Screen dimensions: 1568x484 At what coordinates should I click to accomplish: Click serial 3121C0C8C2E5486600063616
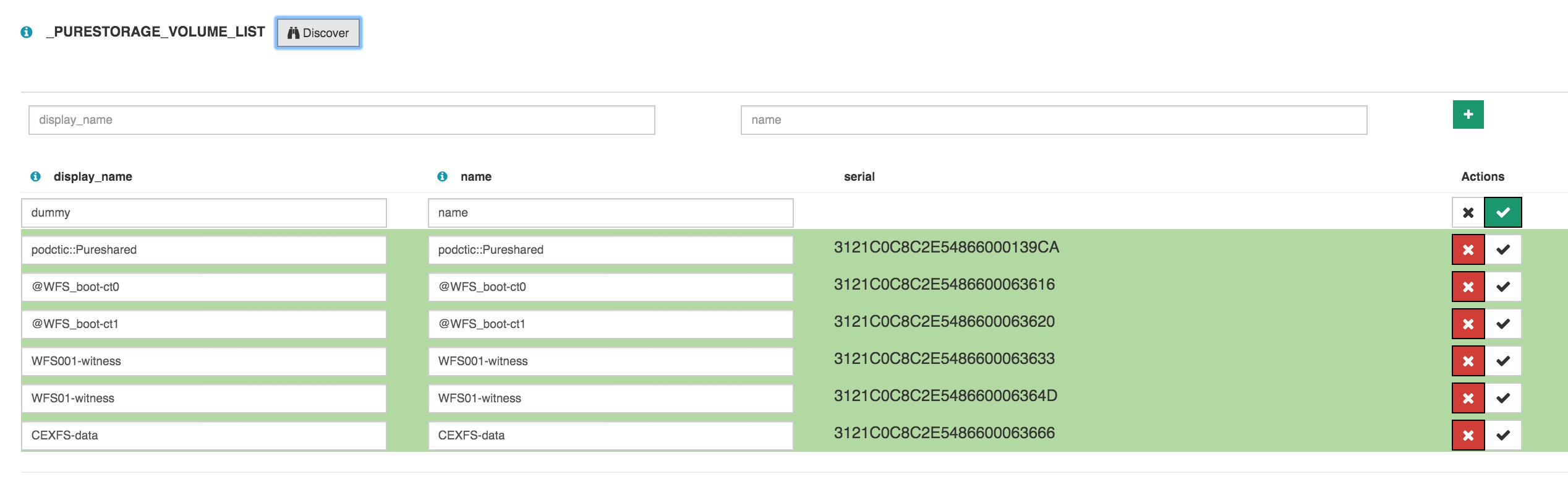pos(944,285)
